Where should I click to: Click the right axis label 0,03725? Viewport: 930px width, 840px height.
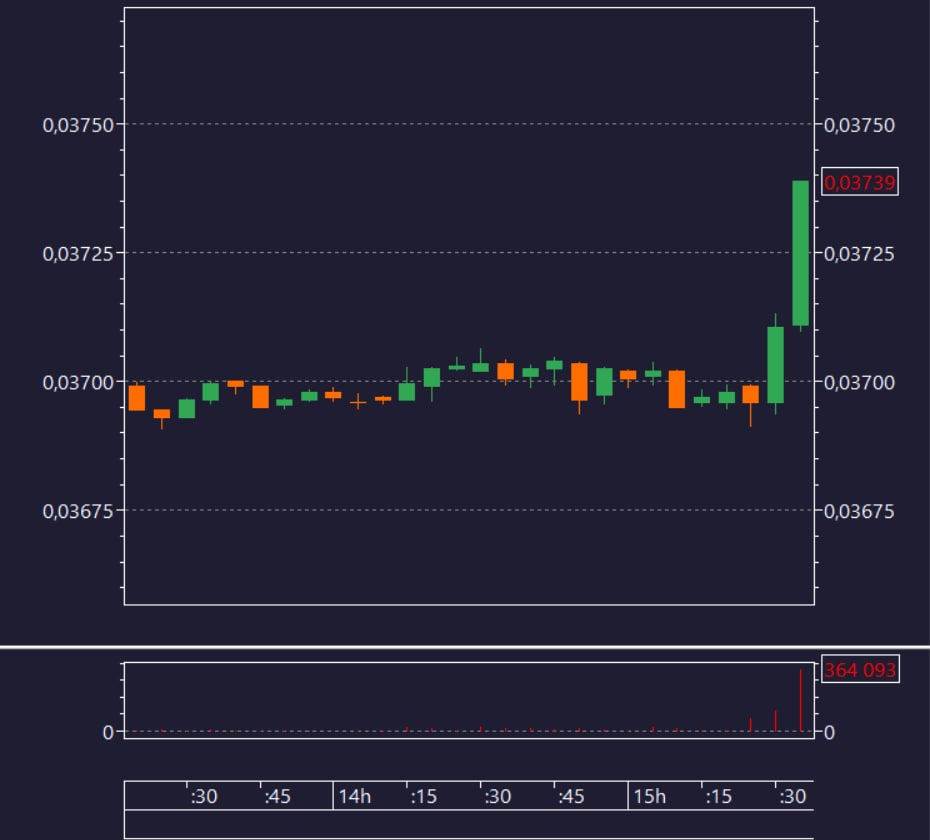click(x=859, y=254)
